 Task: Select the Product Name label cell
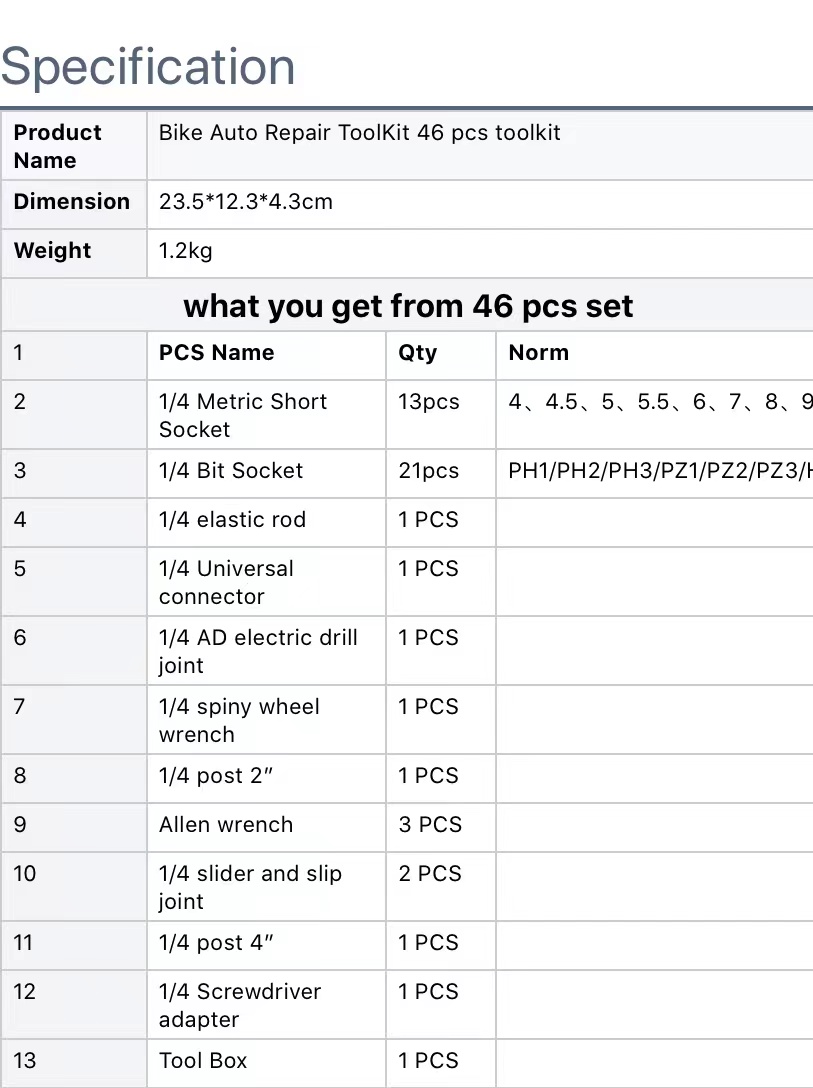(74, 146)
